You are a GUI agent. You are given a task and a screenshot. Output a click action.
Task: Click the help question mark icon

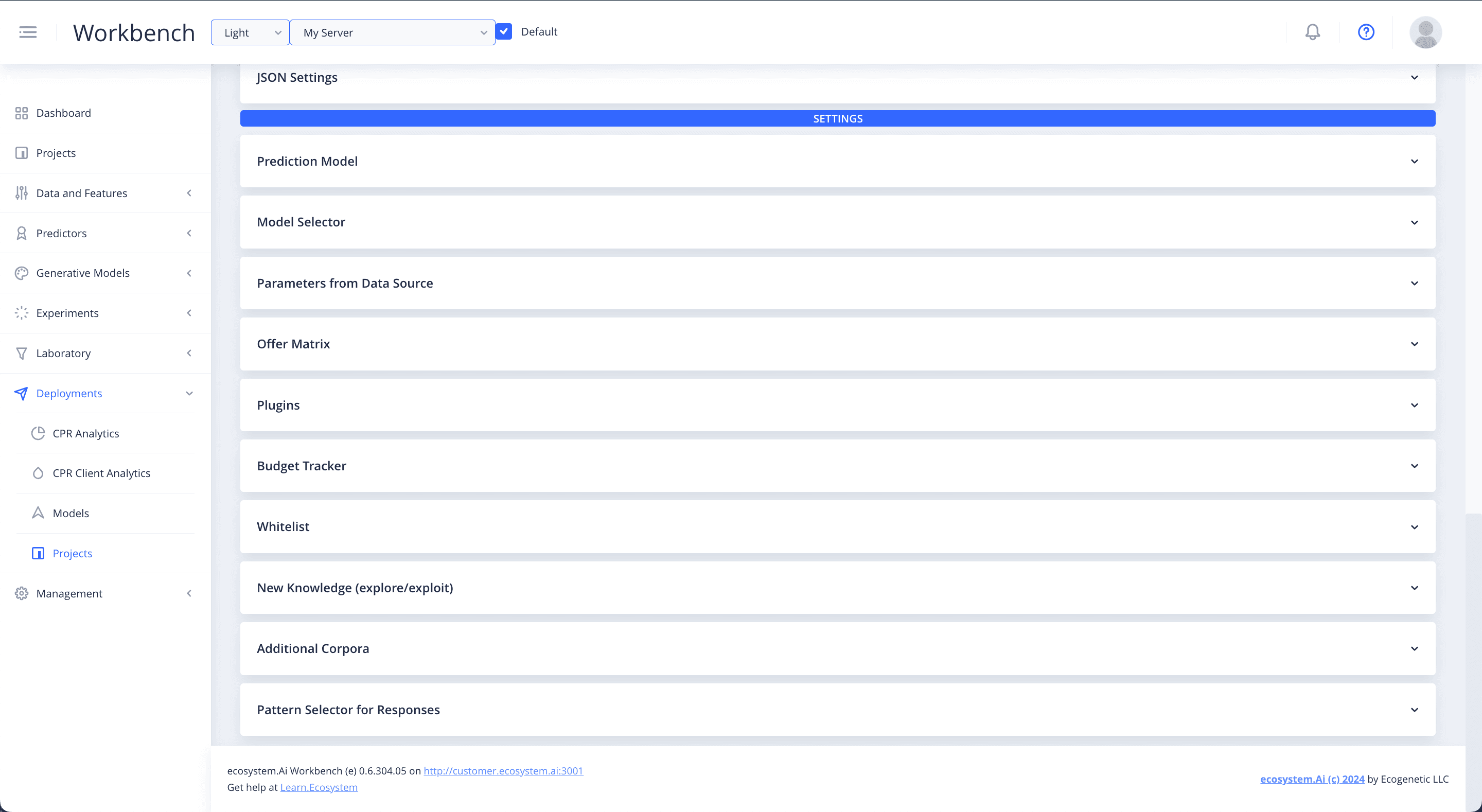click(1366, 32)
